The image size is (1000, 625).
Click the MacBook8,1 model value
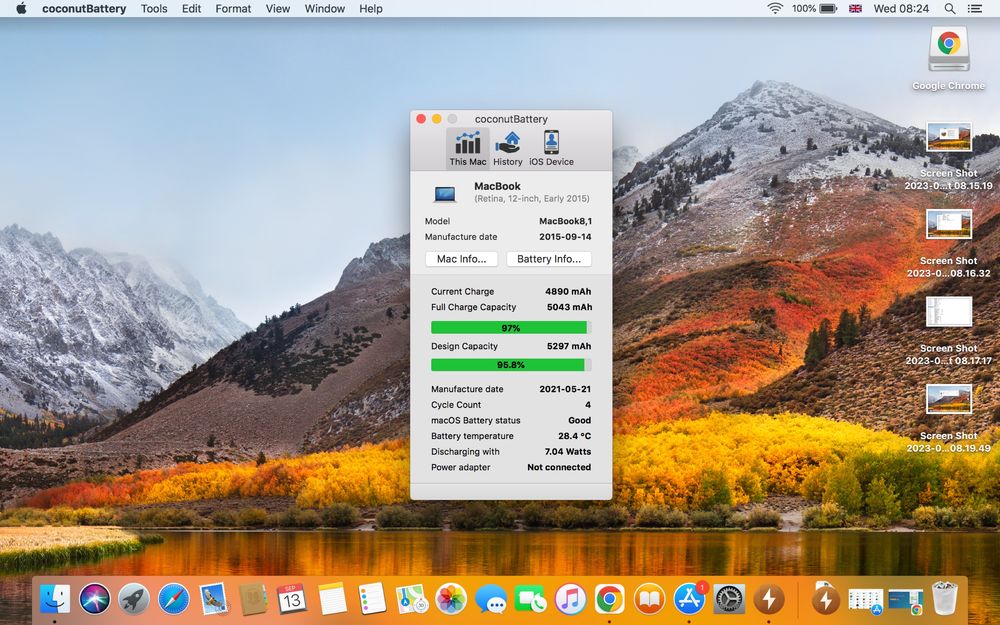[x=565, y=221]
